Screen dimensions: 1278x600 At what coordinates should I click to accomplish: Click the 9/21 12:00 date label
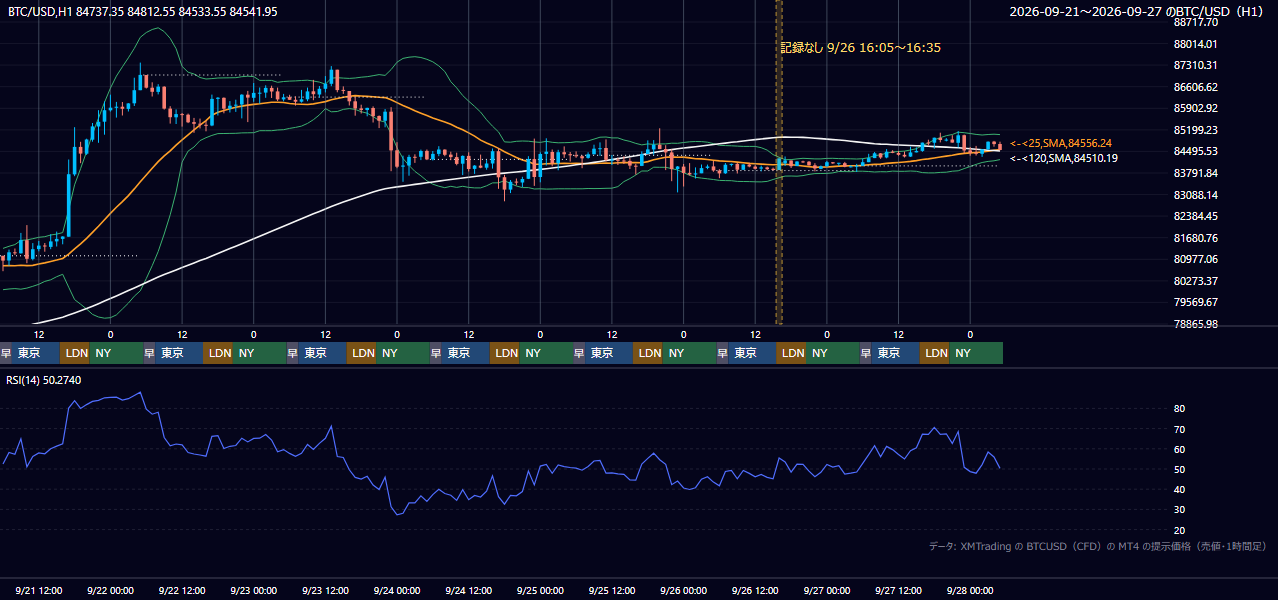(x=39, y=590)
